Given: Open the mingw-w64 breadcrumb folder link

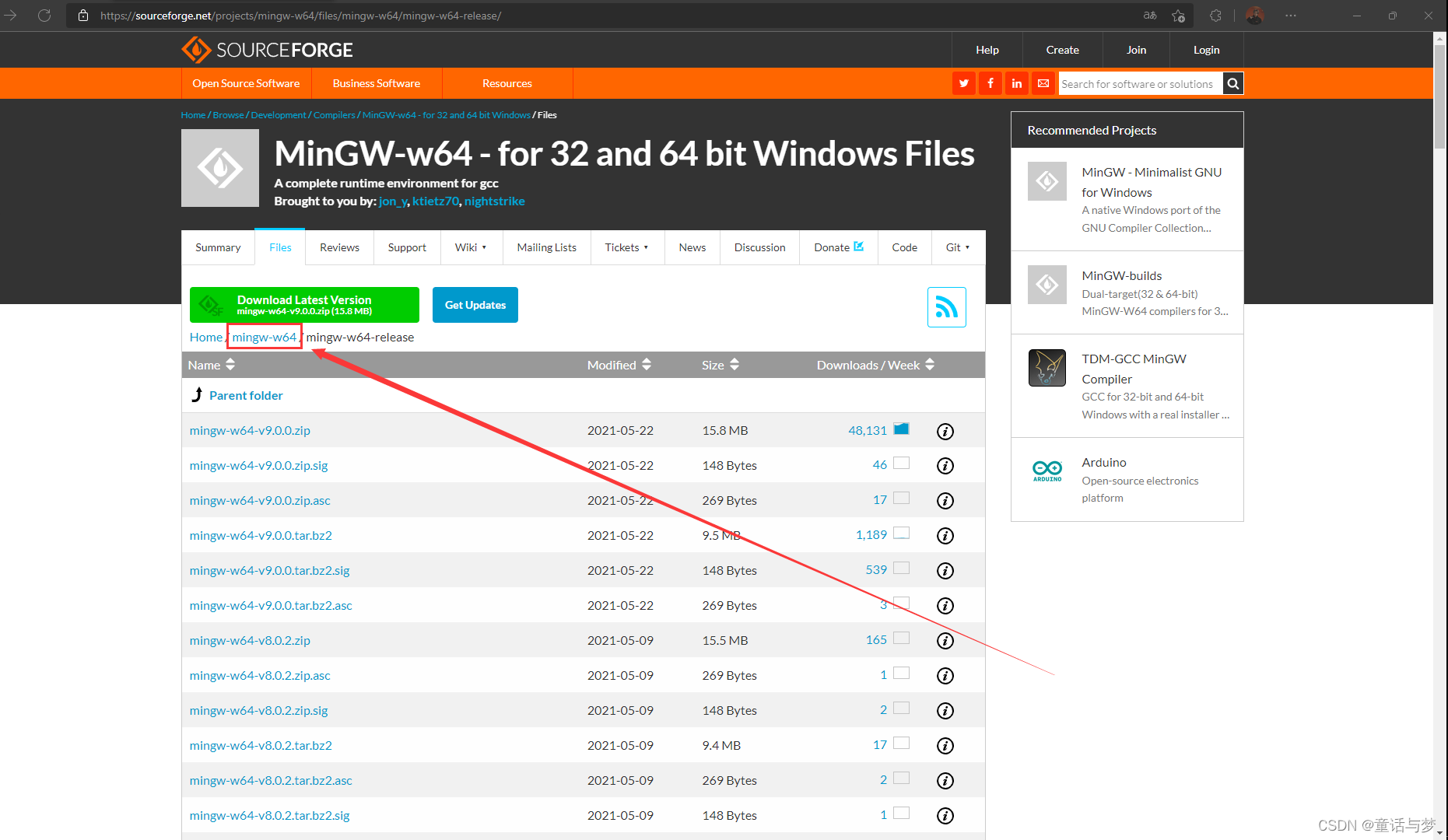Looking at the screenshot, I should tap(265, 337).
